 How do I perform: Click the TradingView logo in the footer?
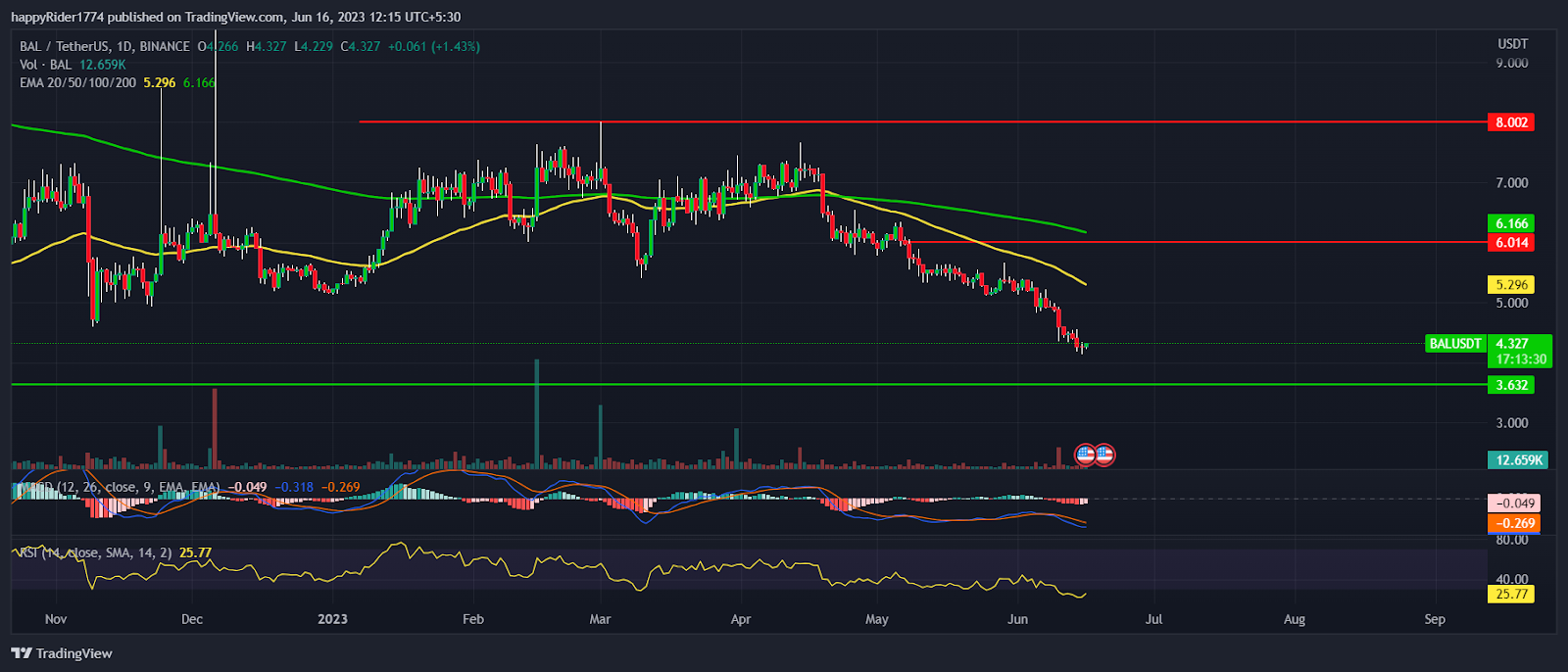[62, 653]
